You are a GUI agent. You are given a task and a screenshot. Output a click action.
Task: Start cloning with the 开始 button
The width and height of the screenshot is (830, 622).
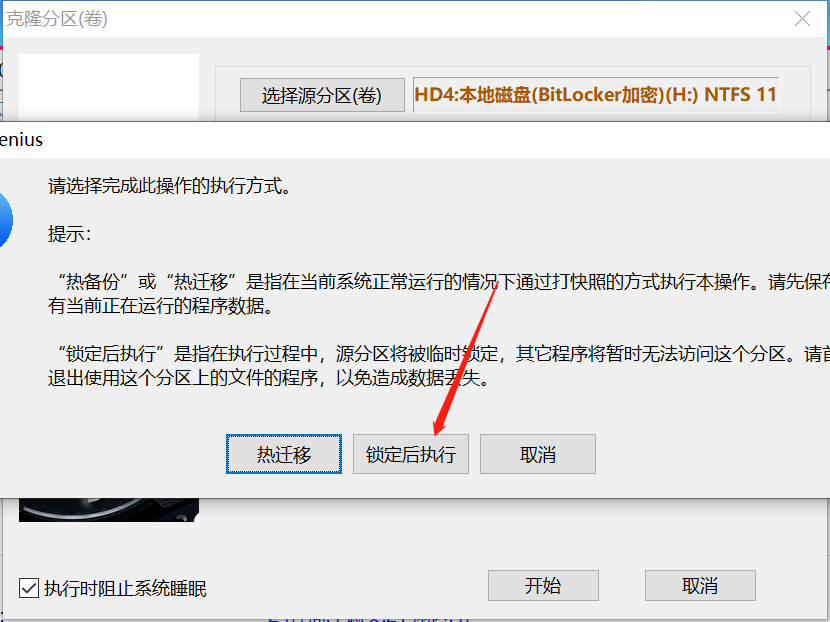click(543, 585)
